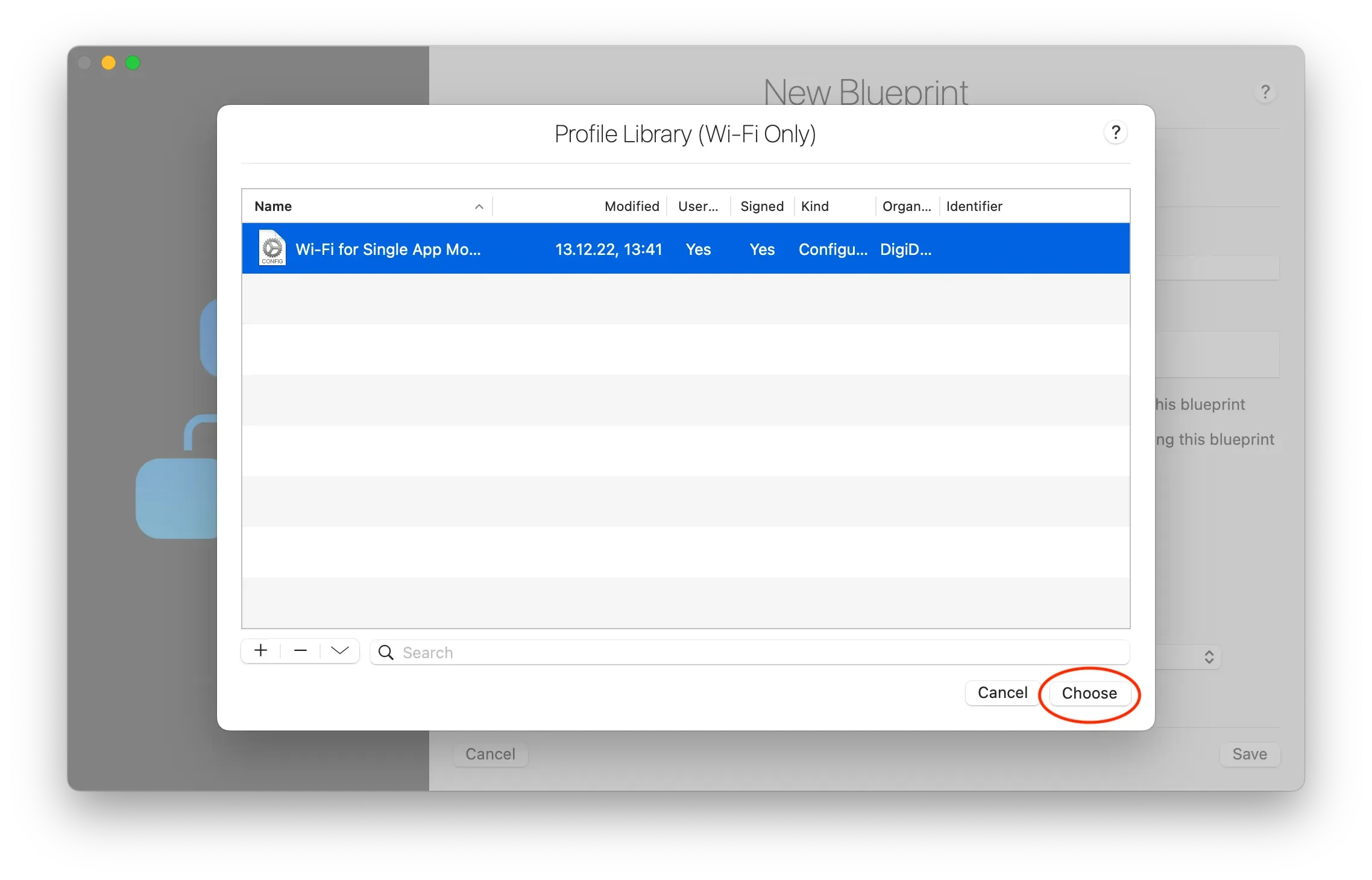Click the minus icon to remove profile

pyautogui.click(x=300, y=651)
